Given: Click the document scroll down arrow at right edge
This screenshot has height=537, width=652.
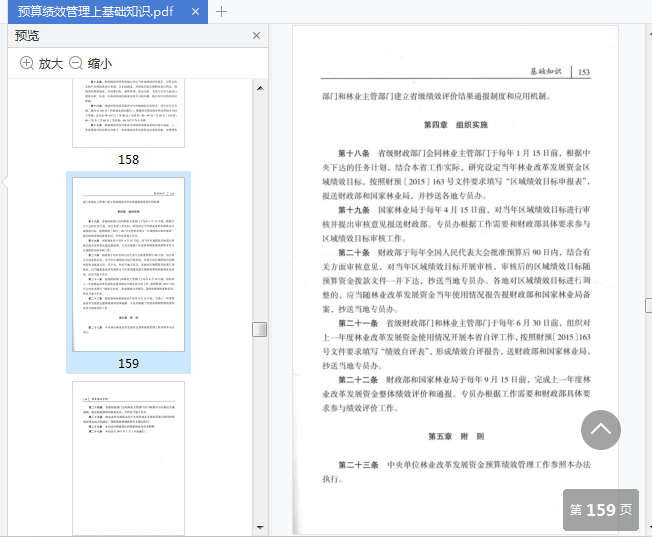Looking at the screenshot, I should [x=650, y=527].
